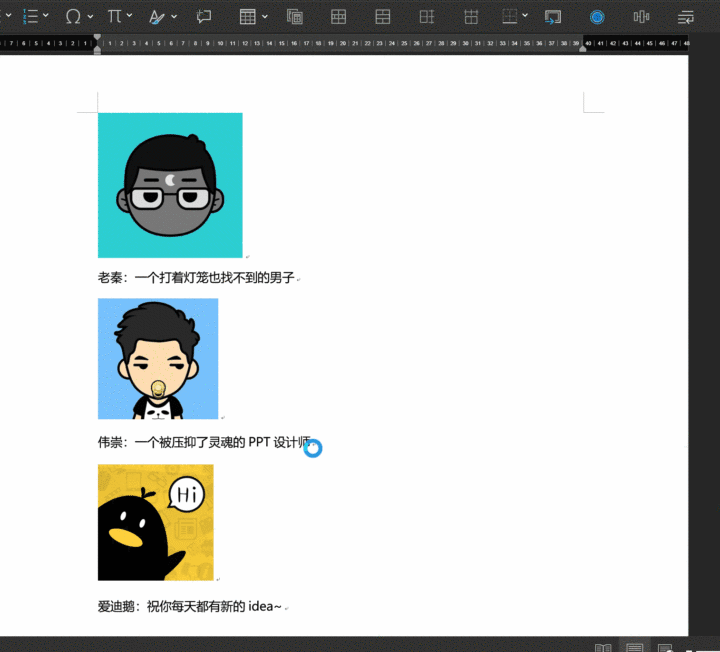
Task: Click the two-row split table icon
Action: [x=382, y=17]
